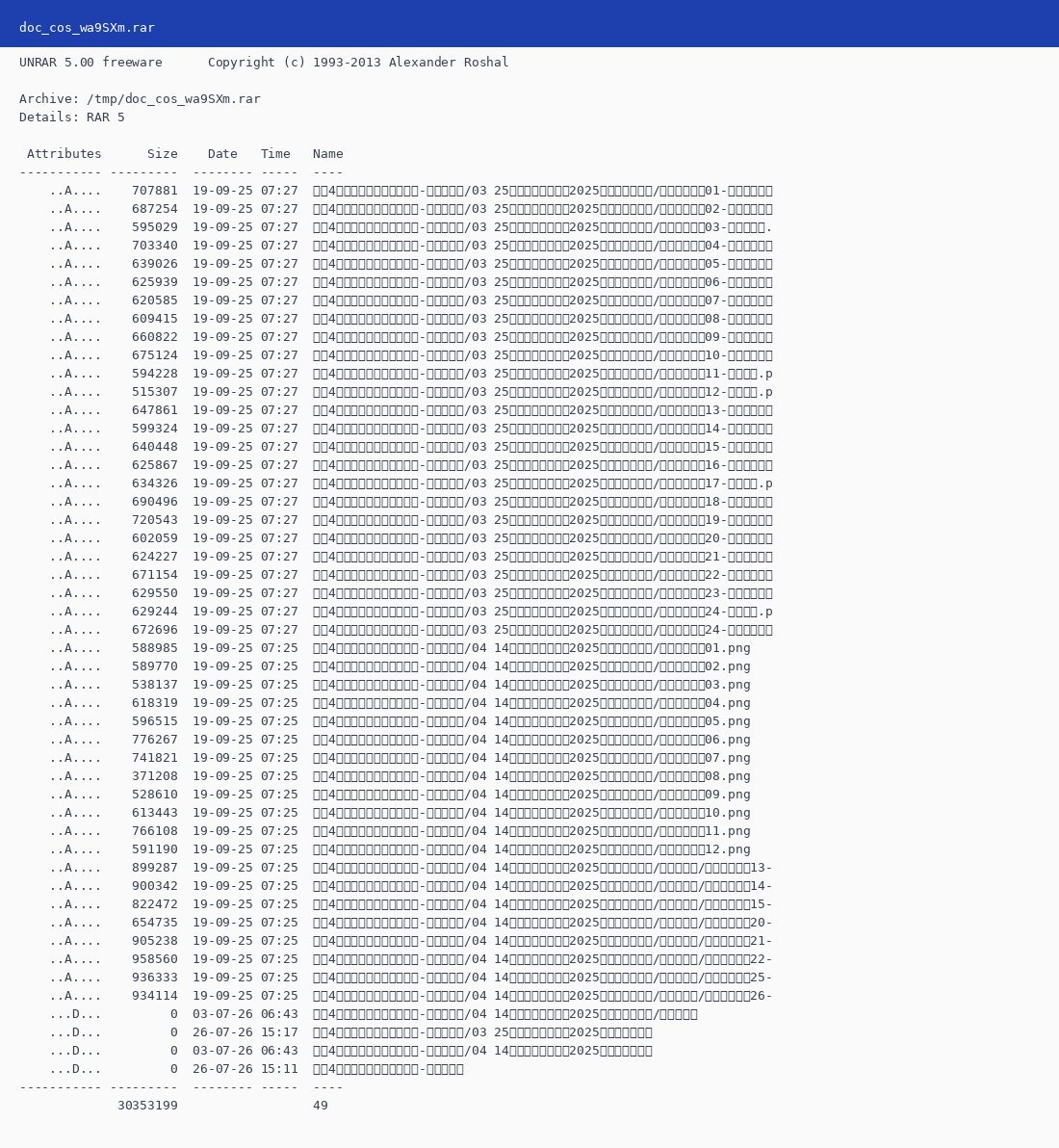The width and height of the screenshot is (1059, 1148).
Task: Select the 08.png file row sized 371208
Action: pyautogui.click(x=385, y=776)
